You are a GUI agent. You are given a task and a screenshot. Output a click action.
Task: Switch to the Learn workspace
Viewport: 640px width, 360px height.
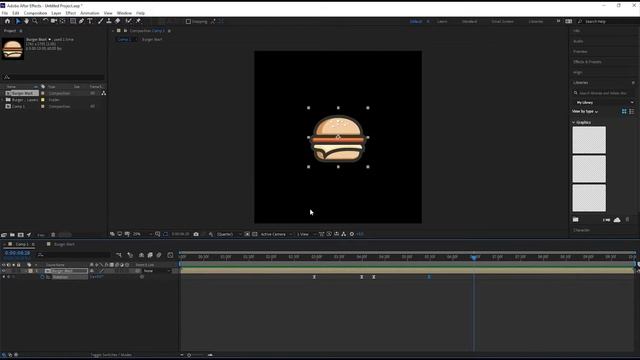[x=442, y=22]
